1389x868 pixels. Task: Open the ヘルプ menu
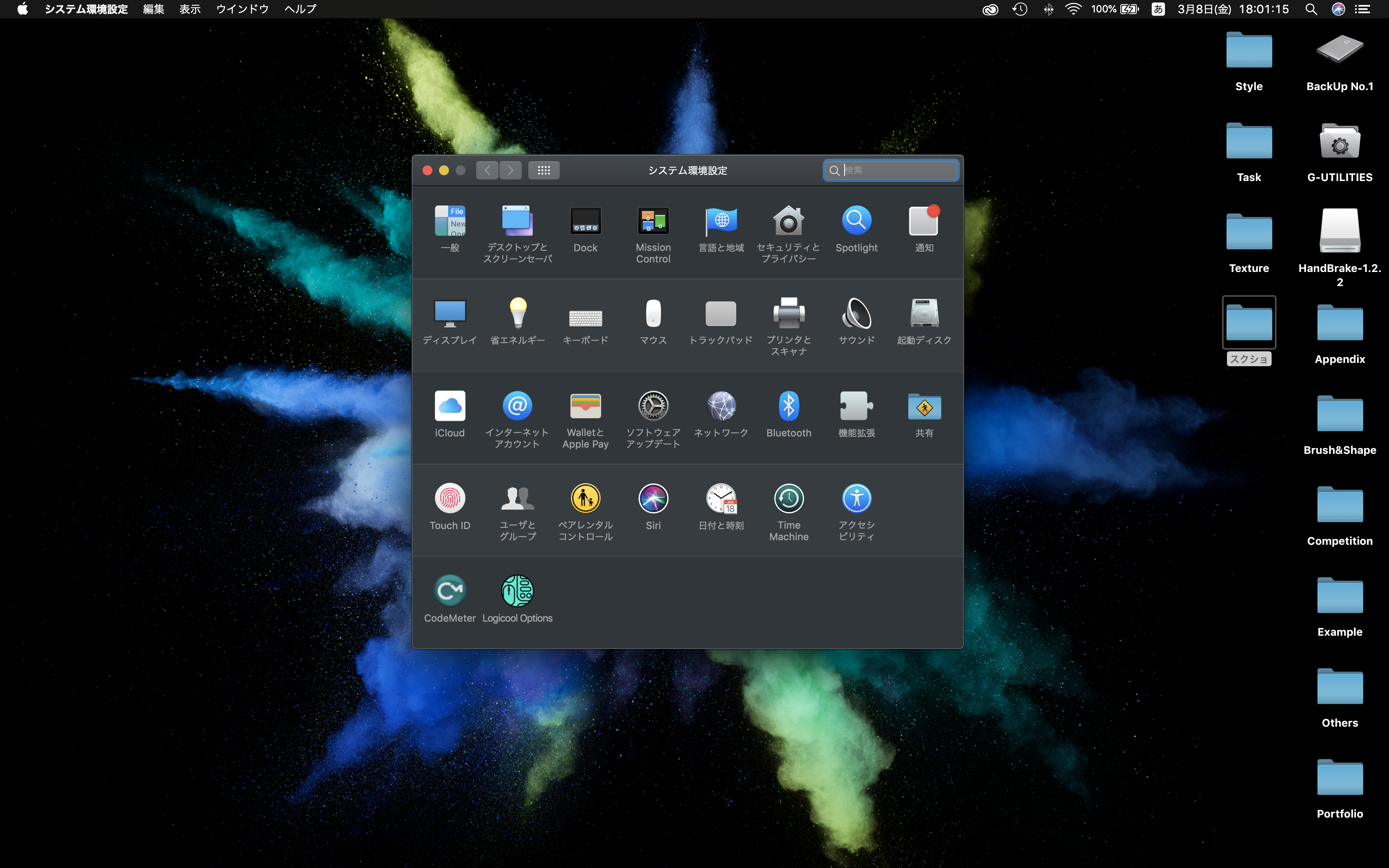(x=300, y=9)
